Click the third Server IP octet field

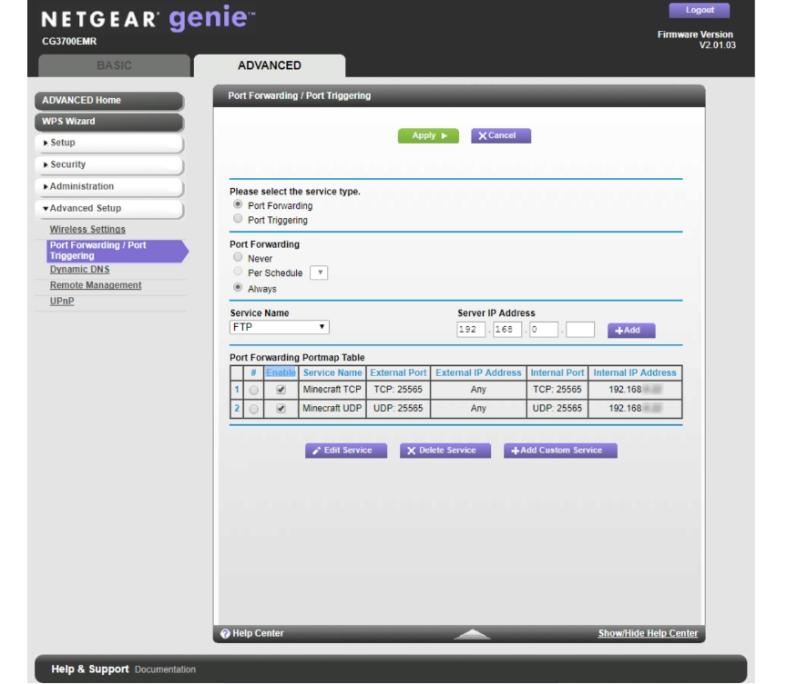(544, 330)
